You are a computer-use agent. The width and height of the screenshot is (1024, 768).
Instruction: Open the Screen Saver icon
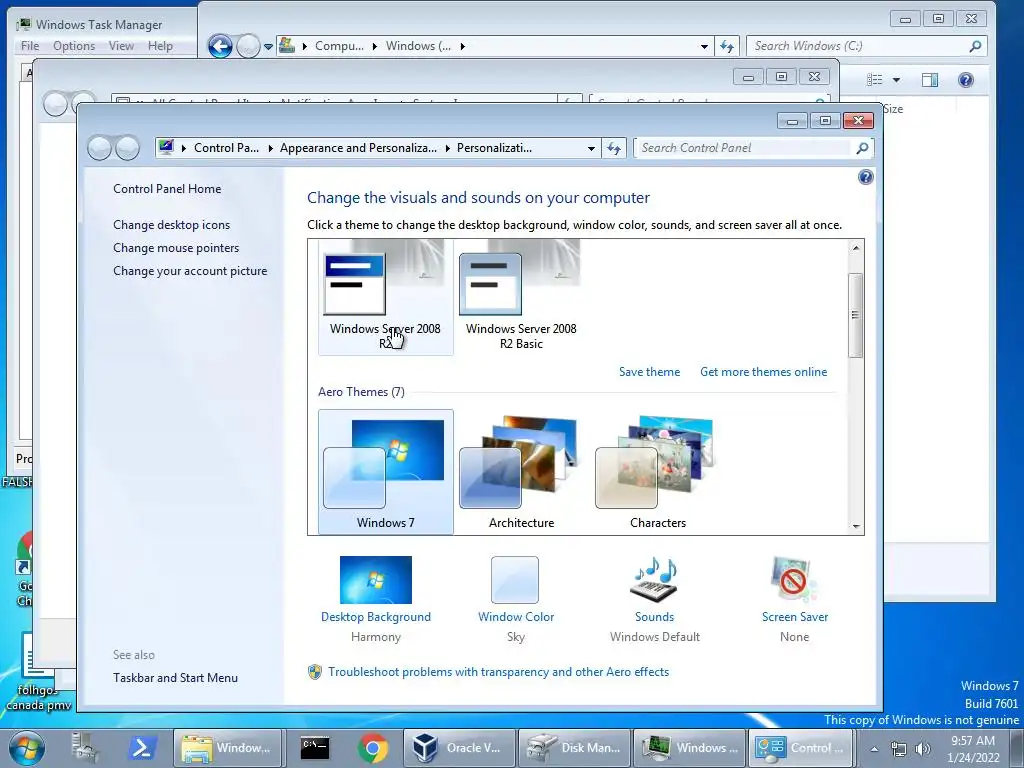[794, 580]
